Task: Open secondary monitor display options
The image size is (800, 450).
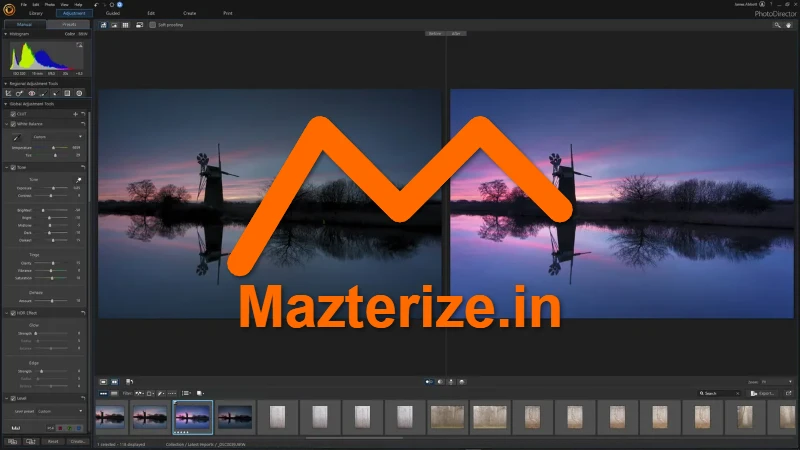Action: 139,24
